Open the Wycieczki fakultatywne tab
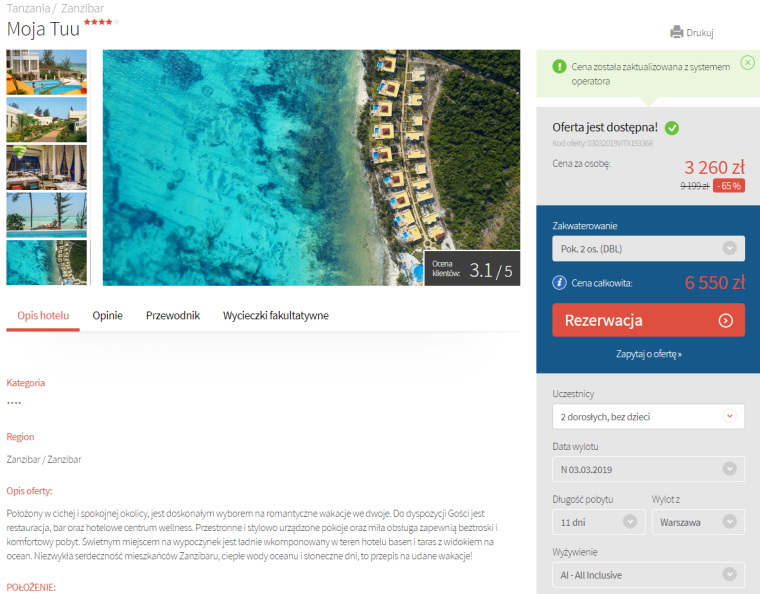The width and height of the screenshot is (760, 594). [275, 315]
